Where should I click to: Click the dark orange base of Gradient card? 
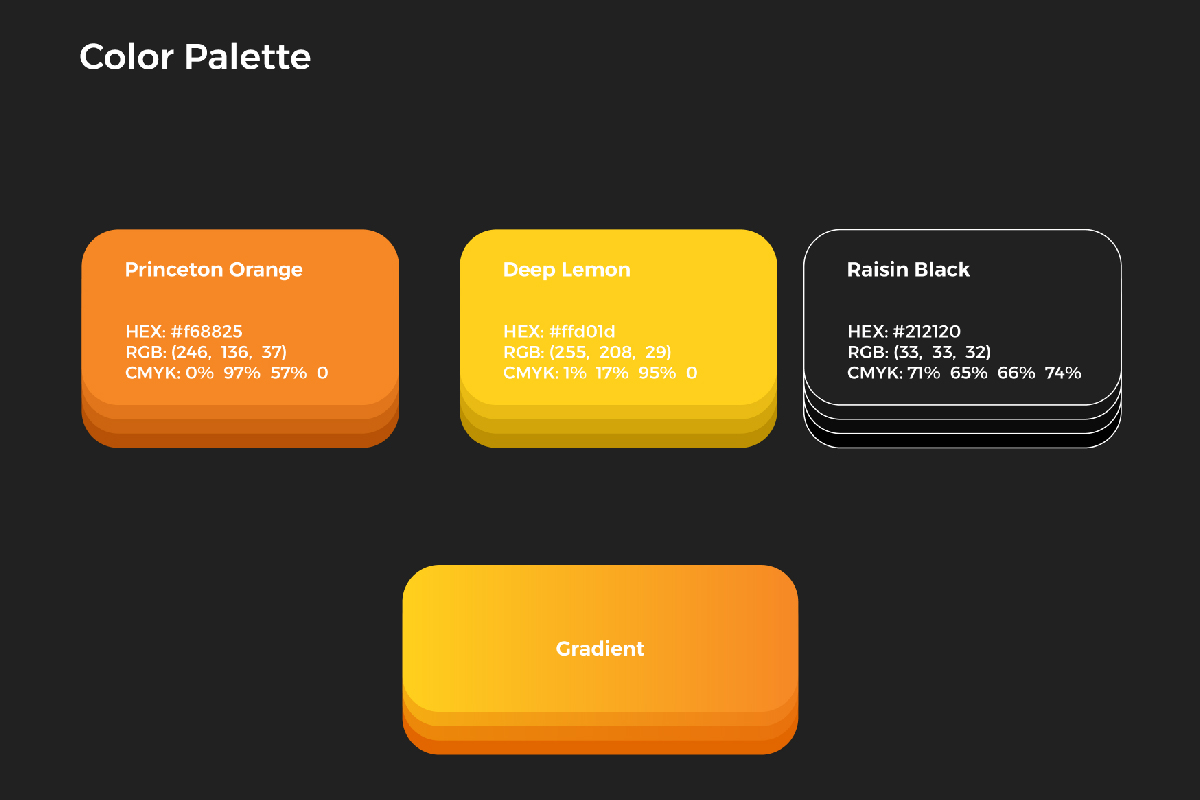coord(600,747)
